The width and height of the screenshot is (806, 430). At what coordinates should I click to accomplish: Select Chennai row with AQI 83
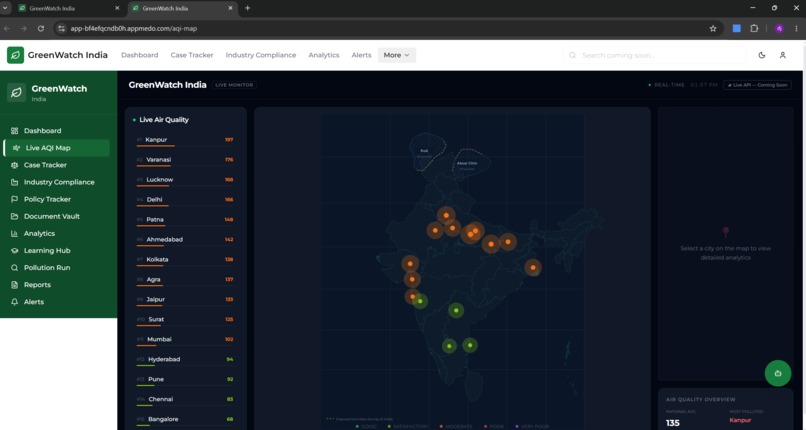185,400
